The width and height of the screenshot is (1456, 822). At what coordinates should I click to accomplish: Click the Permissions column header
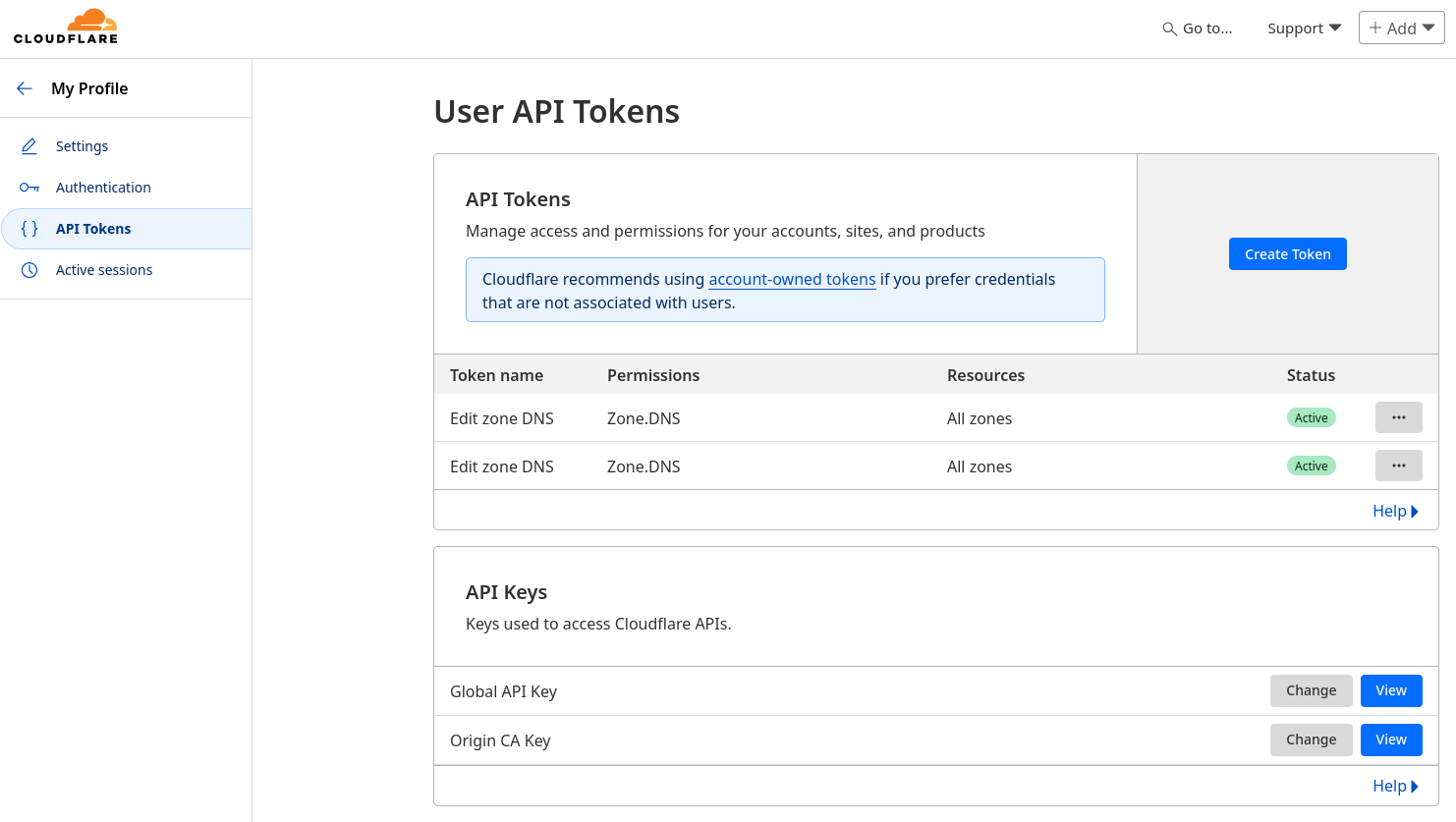(653, 375)
